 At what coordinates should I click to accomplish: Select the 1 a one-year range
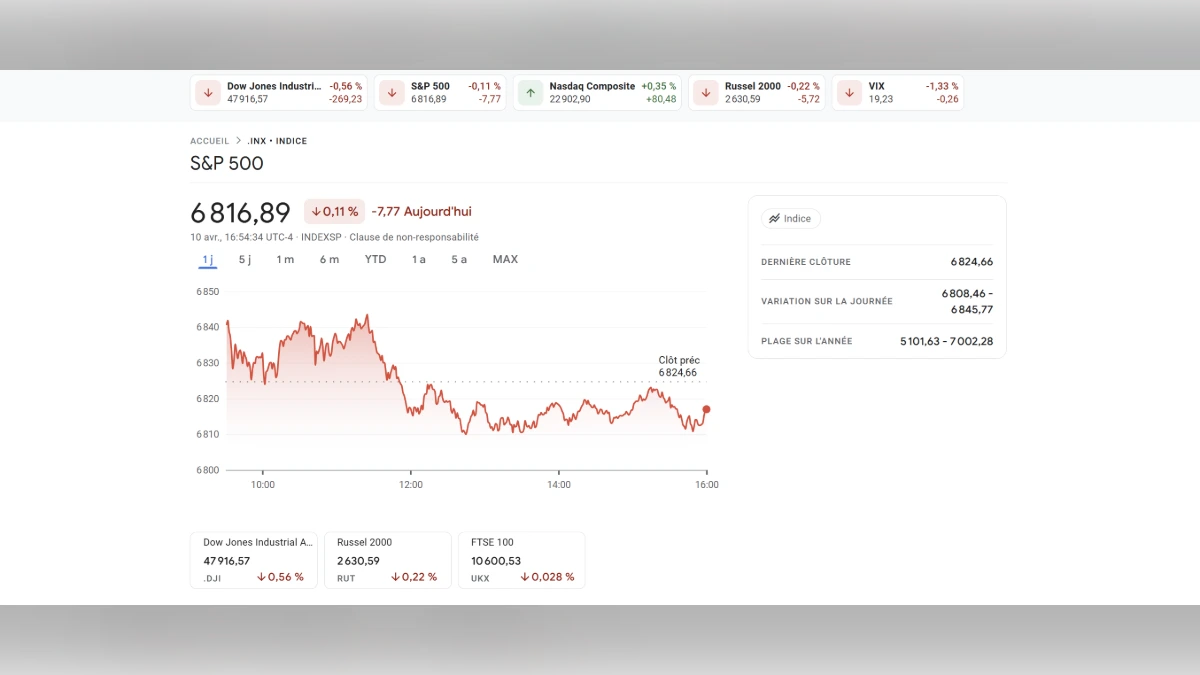[x=418, y=259]
